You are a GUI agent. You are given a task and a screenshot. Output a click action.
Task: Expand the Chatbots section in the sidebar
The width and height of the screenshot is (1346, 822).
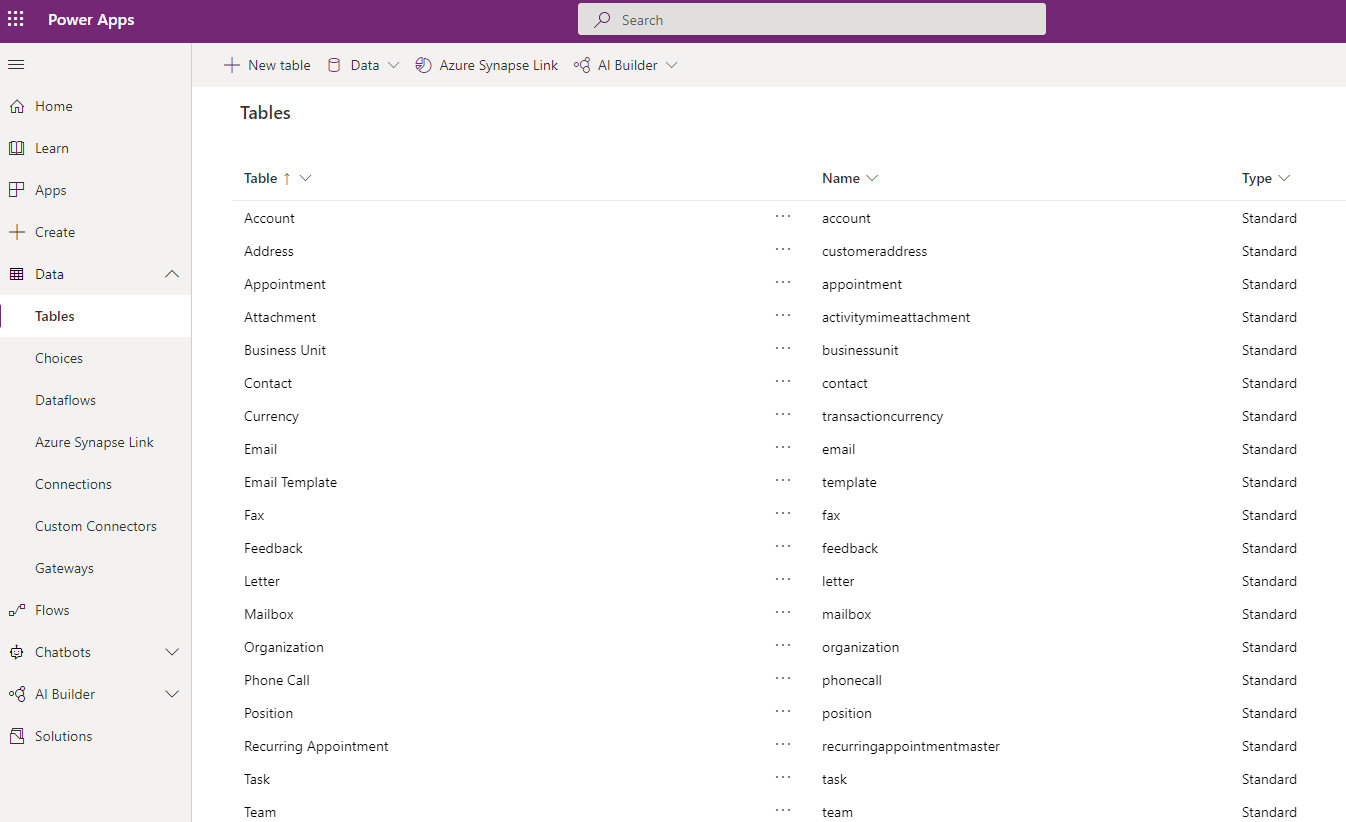click(171, 651)
